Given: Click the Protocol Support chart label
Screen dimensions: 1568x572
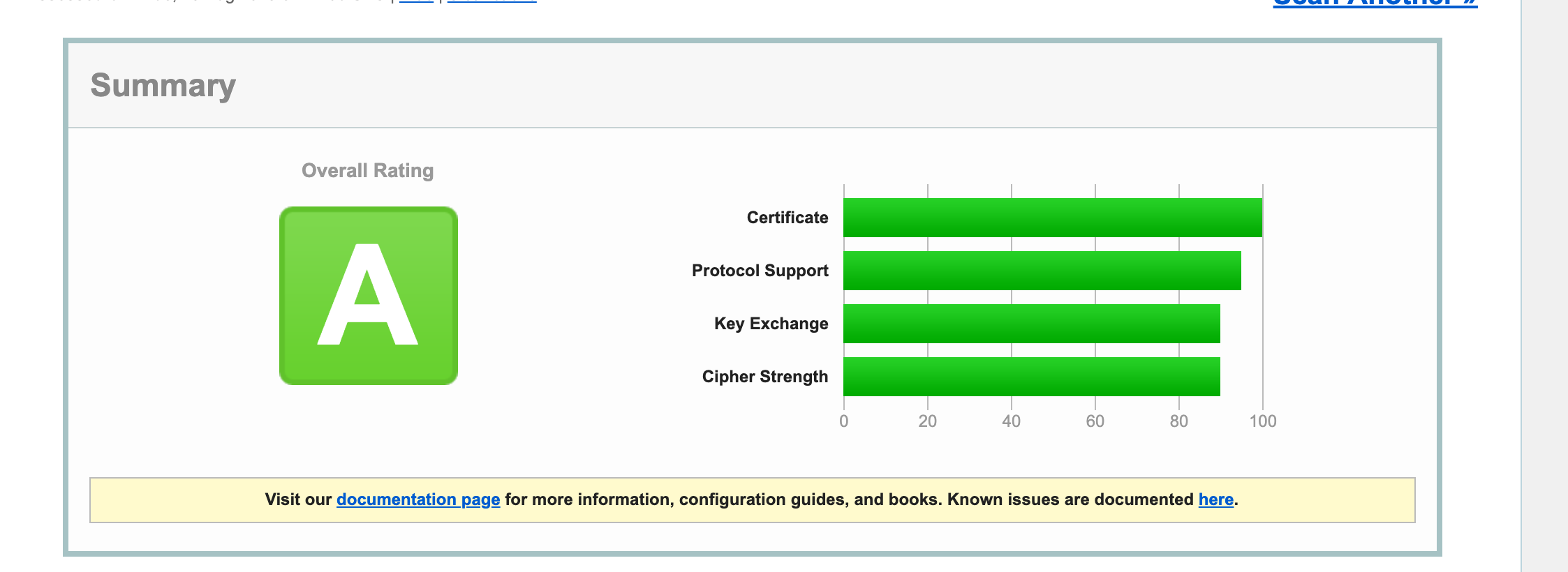Looking at the screenshot, I should click(x=760, y=271).
